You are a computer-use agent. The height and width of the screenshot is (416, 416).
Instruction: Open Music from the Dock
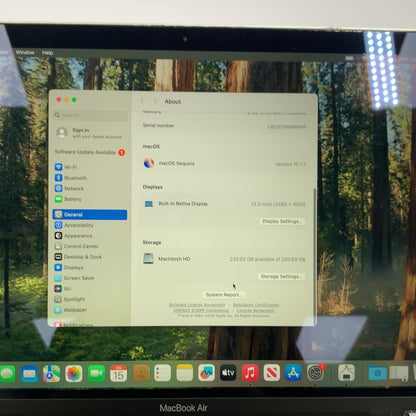[x=250, y=373]
